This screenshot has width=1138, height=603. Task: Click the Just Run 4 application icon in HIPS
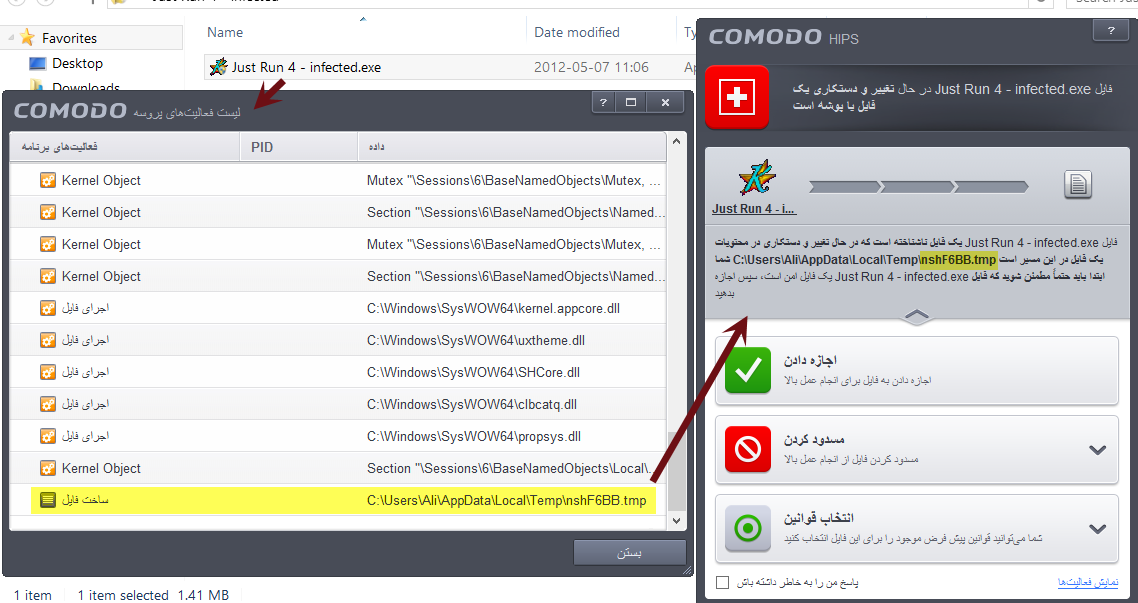coord(756,179)
